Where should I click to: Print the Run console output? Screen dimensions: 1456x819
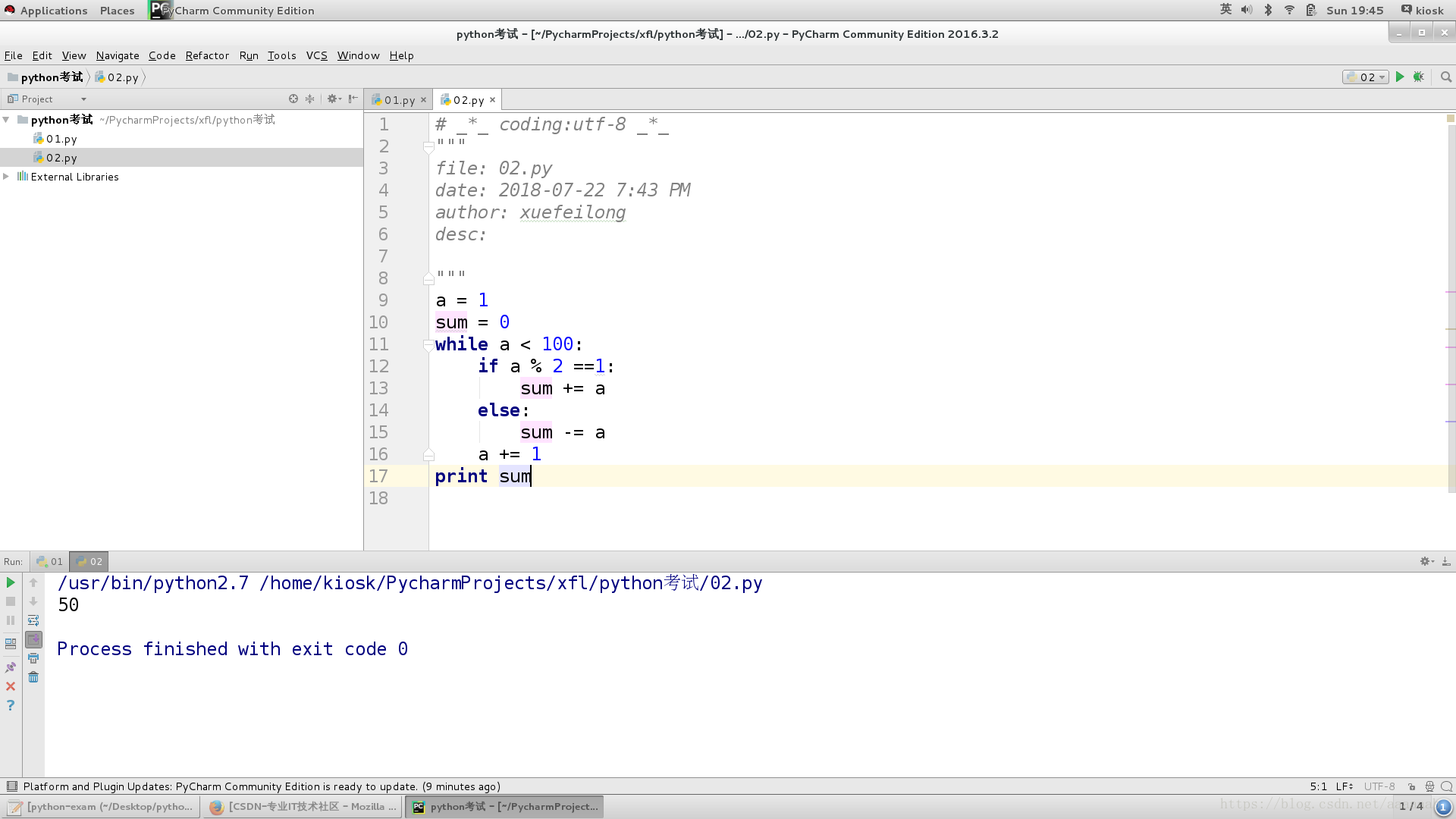point(33,658)
